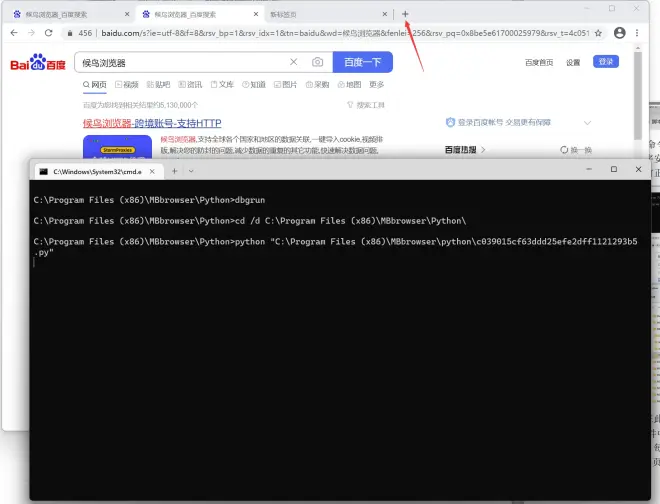This screenshot has width=660, height=504.
Task: Open 搜索工具 filter tools
Action: [366, 105]
